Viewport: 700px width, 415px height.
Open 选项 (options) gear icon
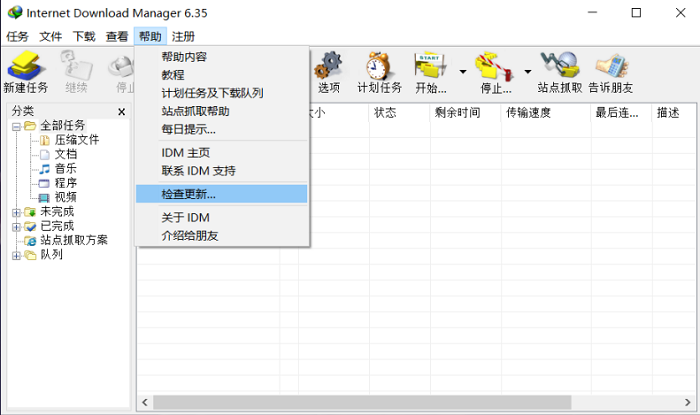329,65
